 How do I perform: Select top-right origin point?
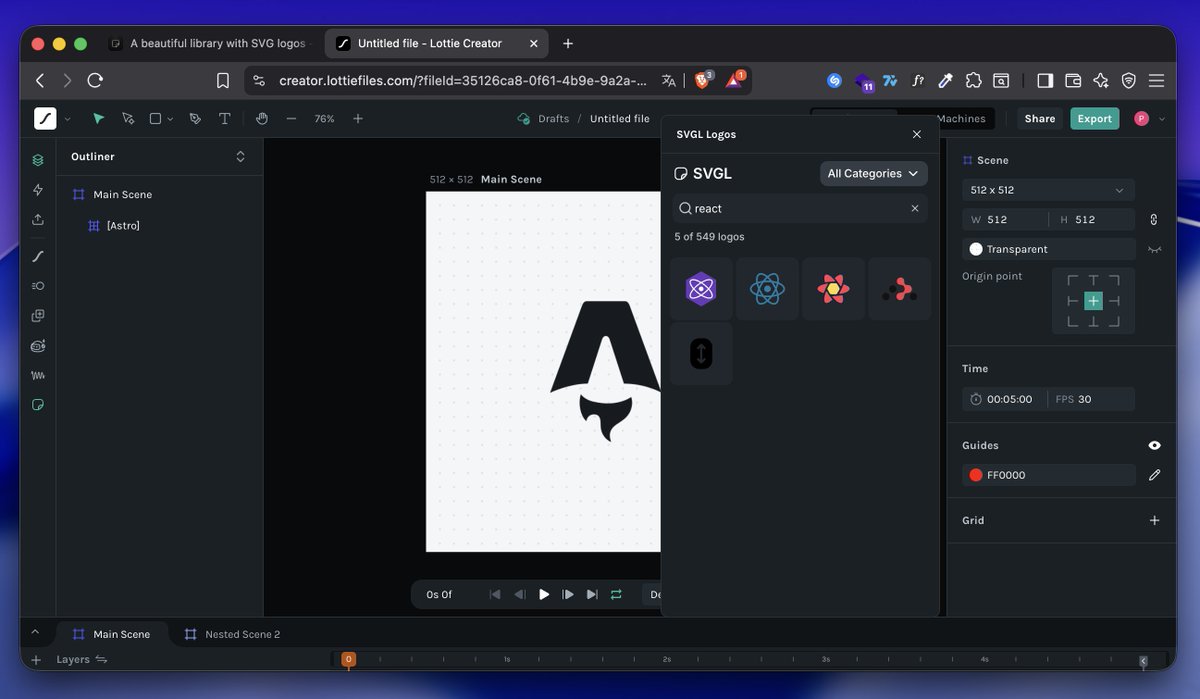click(1114, 281)
